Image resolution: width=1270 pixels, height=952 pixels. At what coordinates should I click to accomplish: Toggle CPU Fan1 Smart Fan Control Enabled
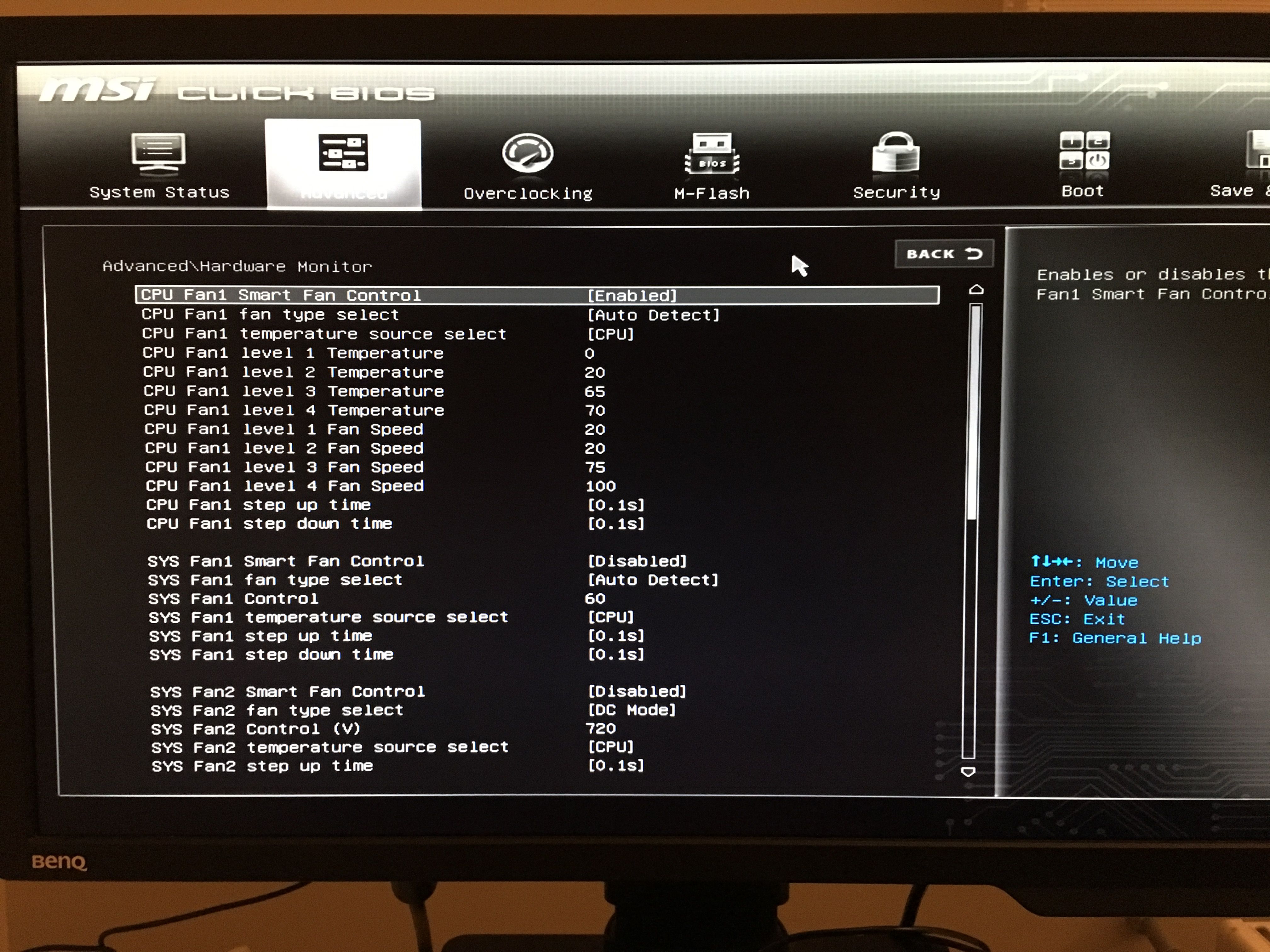tap(632, 296)
